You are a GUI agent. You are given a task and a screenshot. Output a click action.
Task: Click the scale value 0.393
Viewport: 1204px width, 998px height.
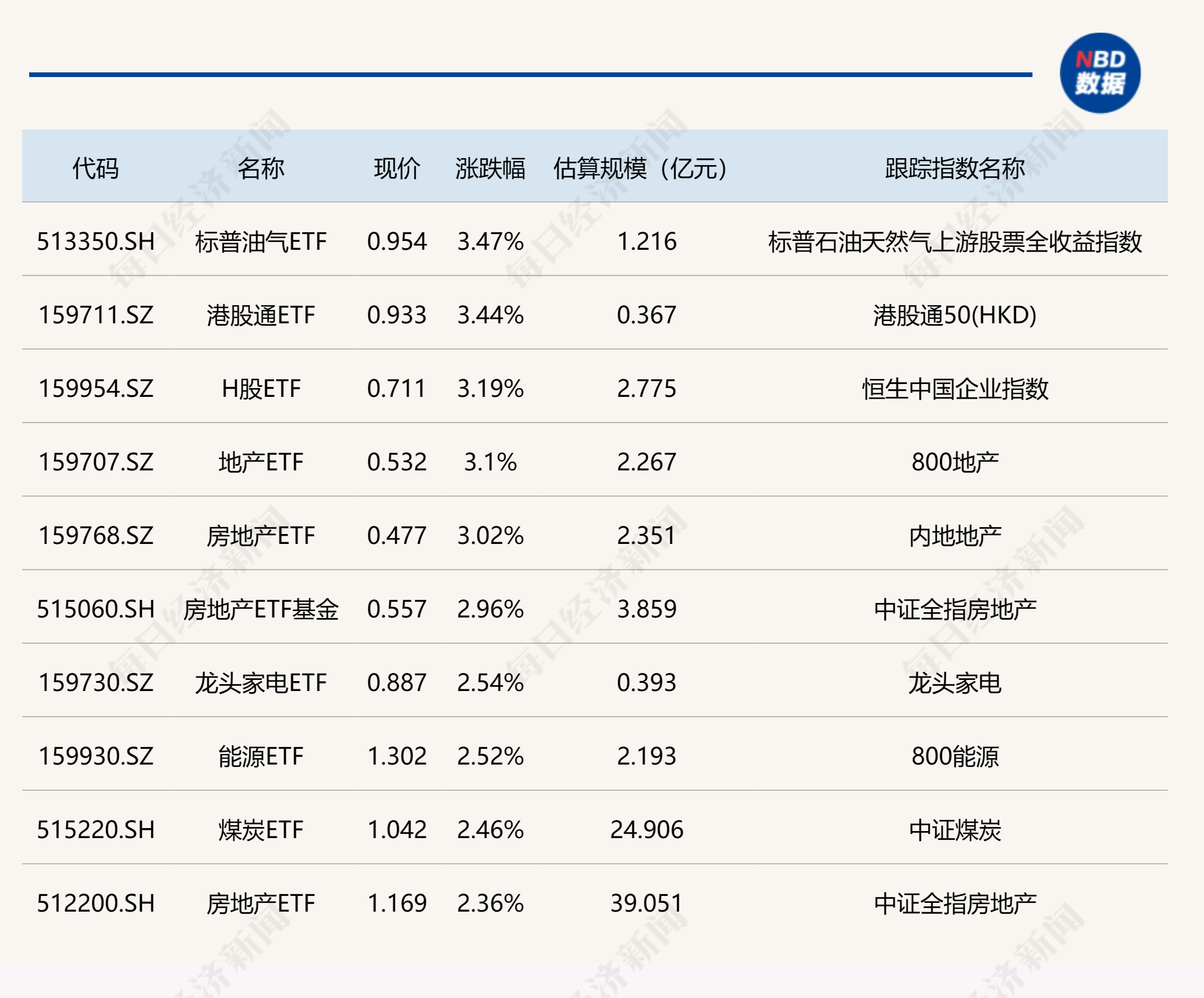[646, 683]
